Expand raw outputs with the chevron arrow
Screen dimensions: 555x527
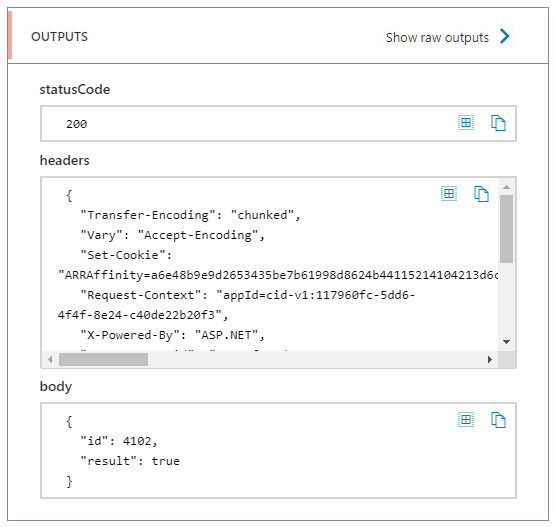(505, 36)
